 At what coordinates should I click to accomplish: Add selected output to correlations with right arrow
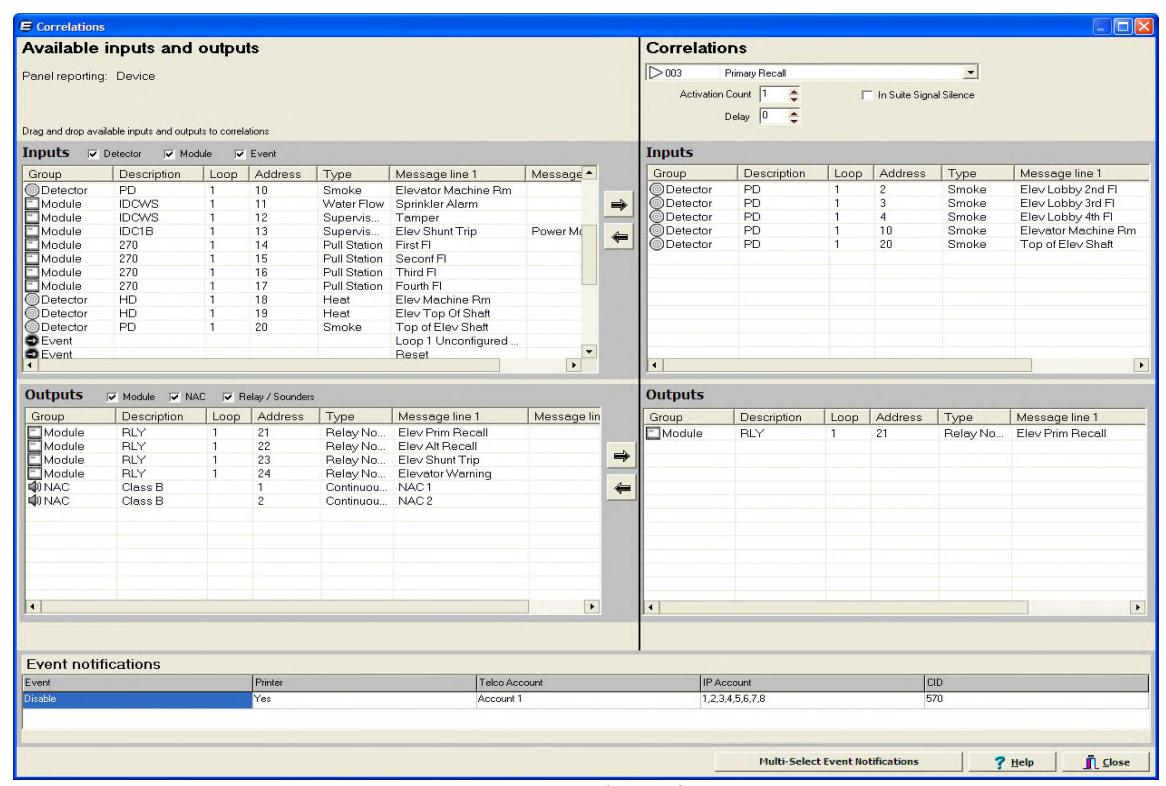(621, 456)
